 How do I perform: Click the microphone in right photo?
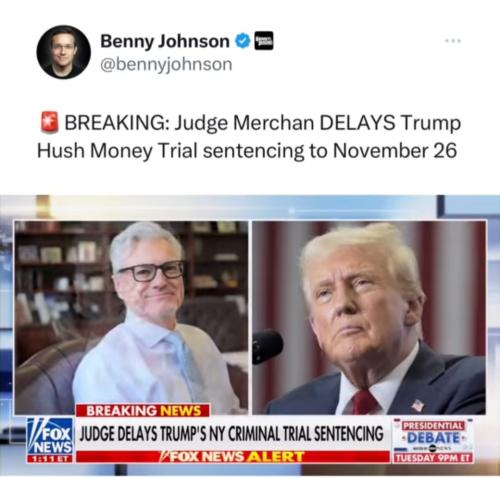(267, 347)
